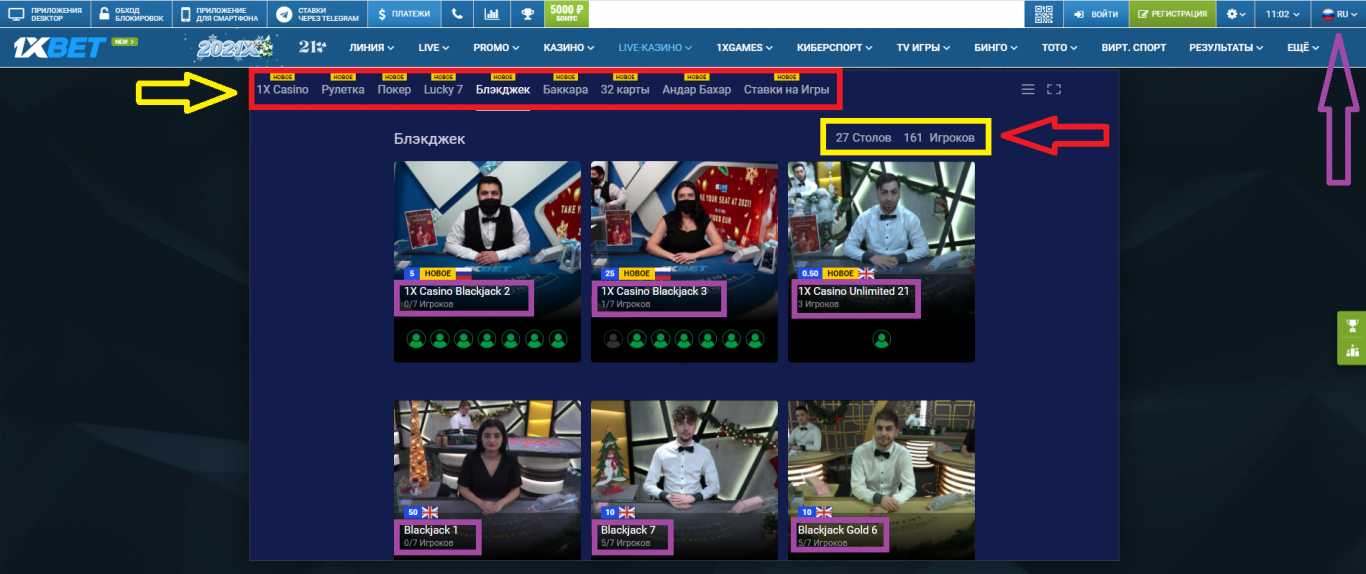Image resolution: width=1366 pixels, height=574 pixels.
Task: Open the settings gear dropdown
Action: pos(1236,14)
